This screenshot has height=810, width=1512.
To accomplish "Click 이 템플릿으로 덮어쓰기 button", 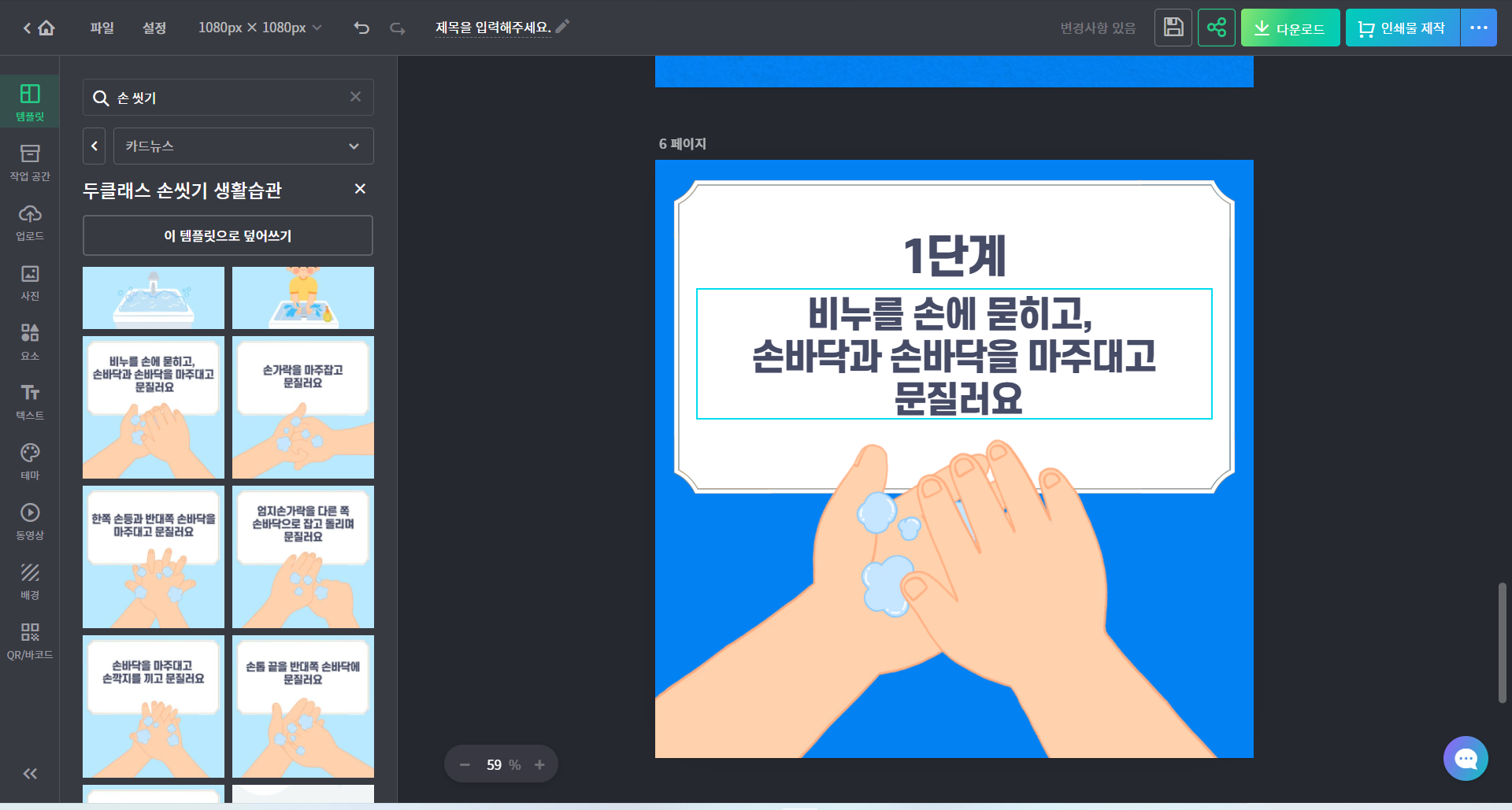I will [x=228, y=235].
